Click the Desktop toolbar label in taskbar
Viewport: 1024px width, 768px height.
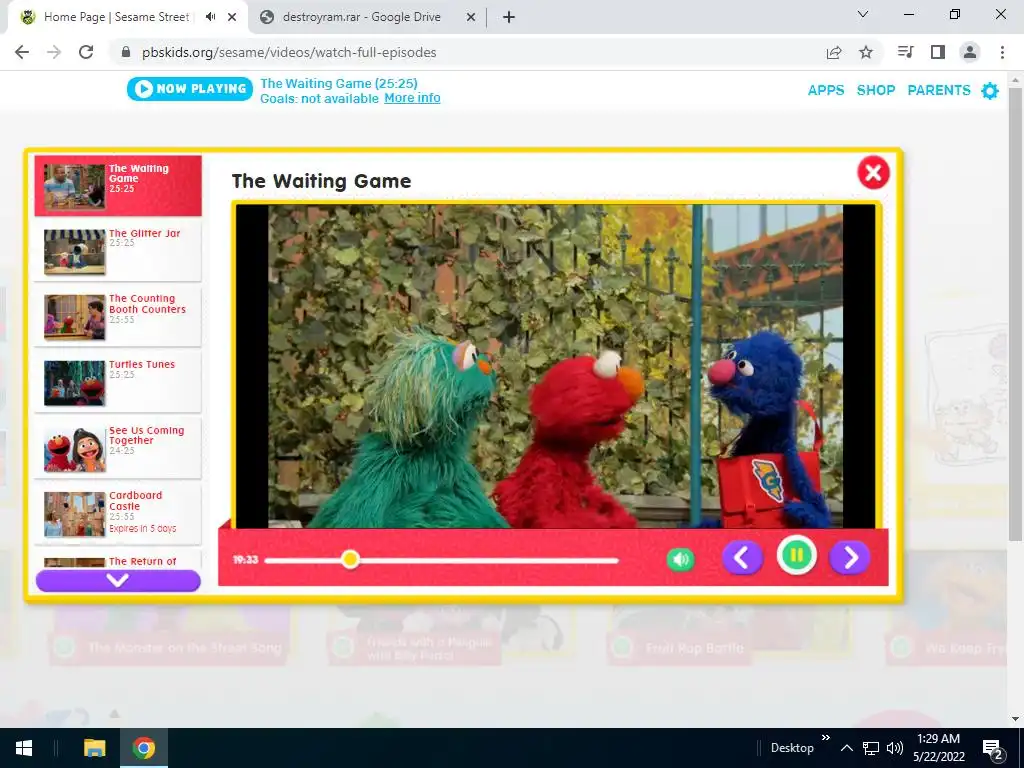(x=792, y=748)
